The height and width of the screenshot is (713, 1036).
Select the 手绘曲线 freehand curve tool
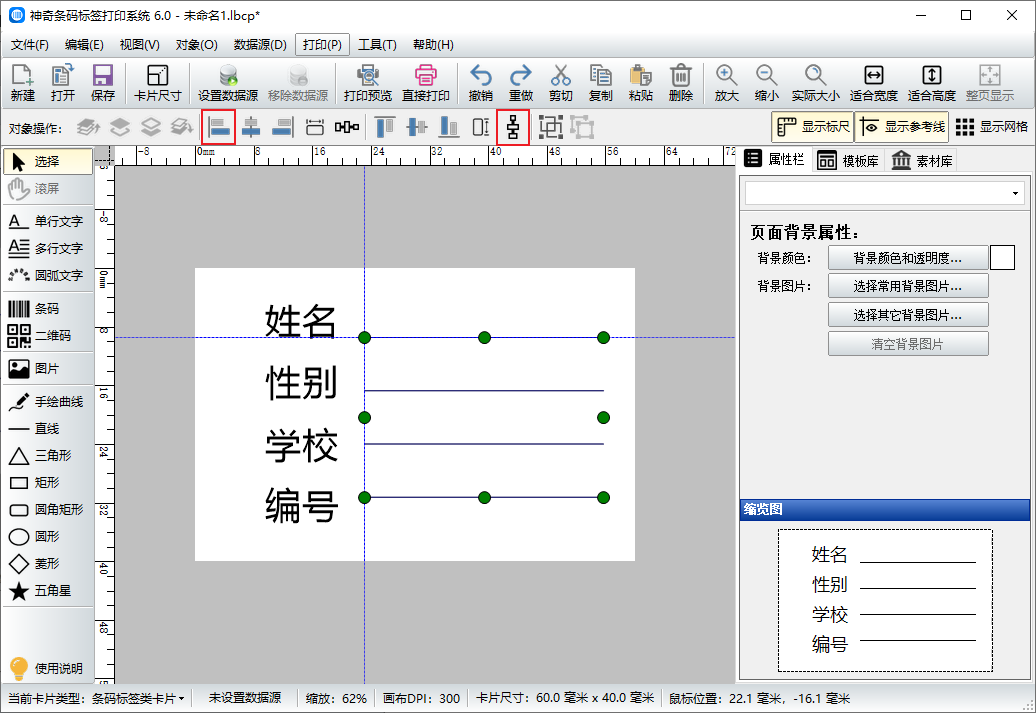[46, 401]
